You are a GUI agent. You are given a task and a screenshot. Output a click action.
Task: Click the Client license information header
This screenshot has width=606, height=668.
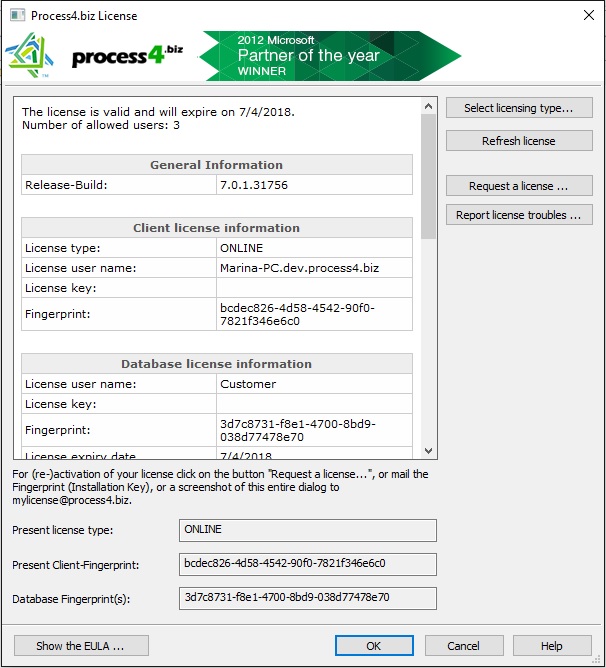[x=216, y=228]
